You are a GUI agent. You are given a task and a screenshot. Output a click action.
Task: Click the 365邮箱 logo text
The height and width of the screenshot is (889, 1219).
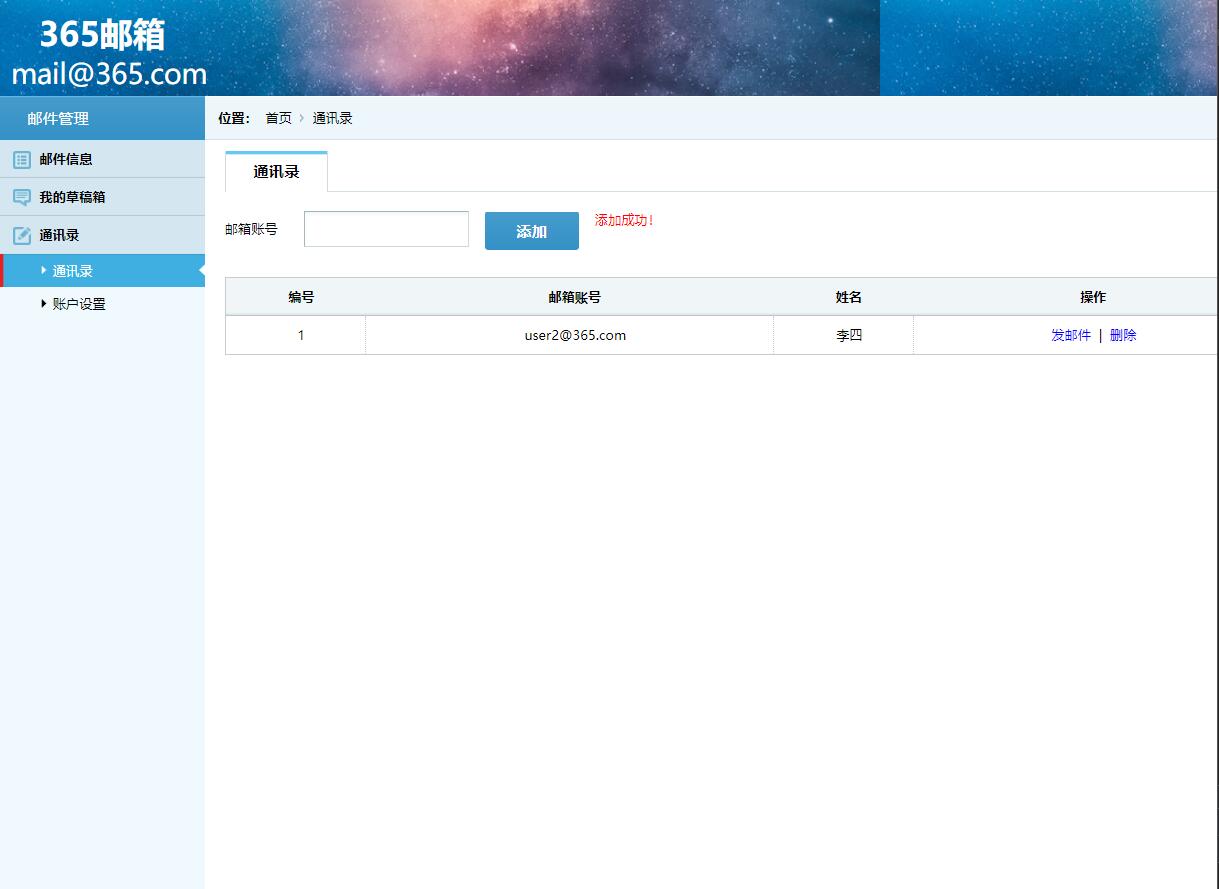(102, 35)
